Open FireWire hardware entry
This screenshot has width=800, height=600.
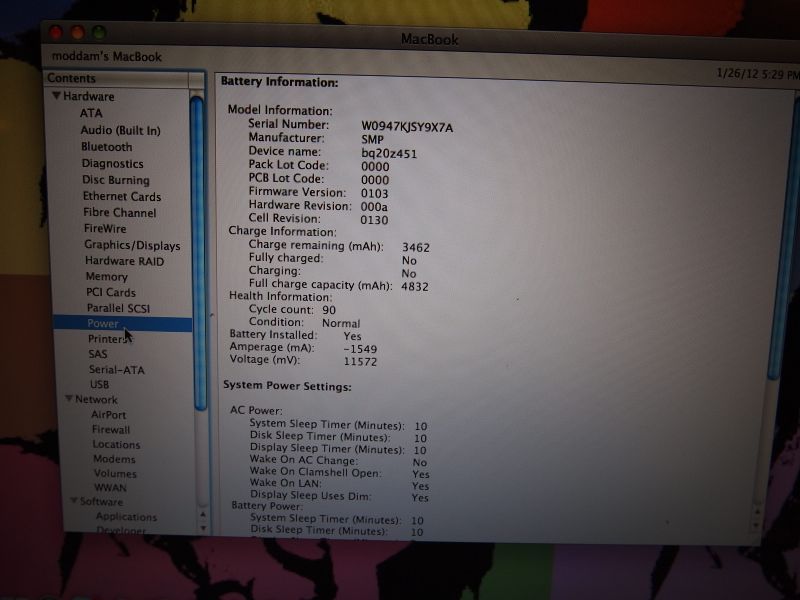point(105,229)
